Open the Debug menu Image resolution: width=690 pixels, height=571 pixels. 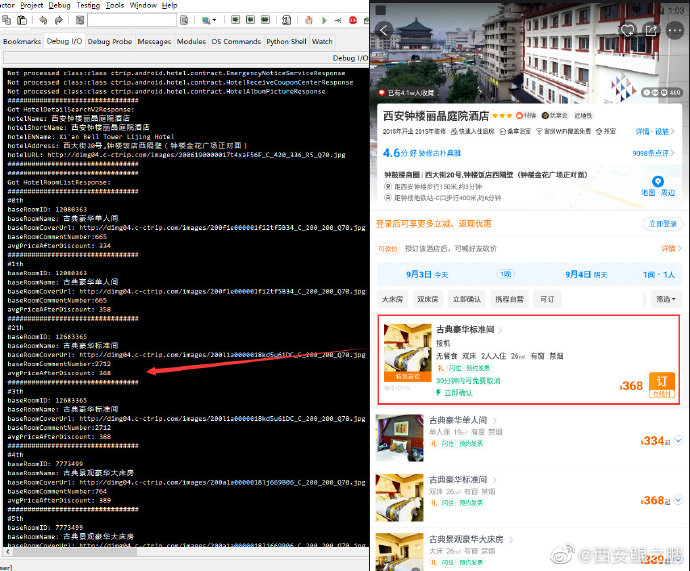pyautogui.click(x=59, y=5)
